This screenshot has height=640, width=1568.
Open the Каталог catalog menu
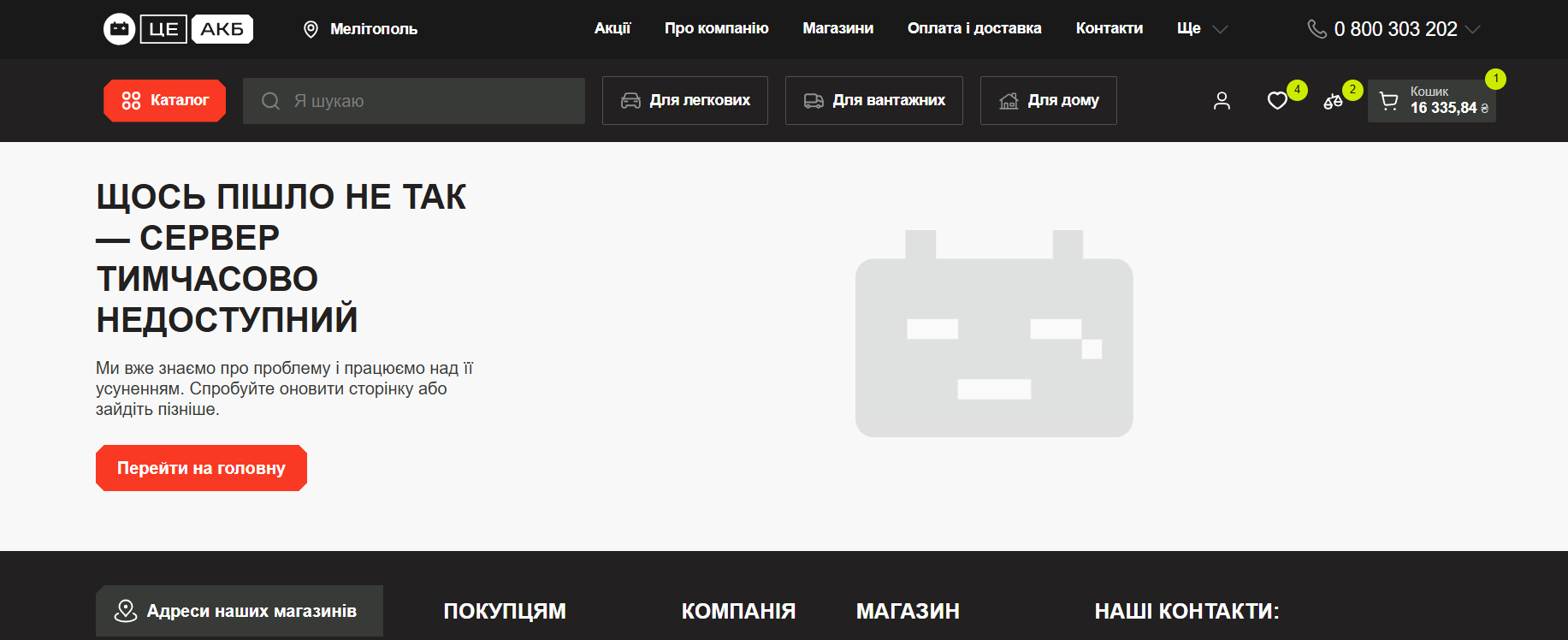tap(164, 101)
